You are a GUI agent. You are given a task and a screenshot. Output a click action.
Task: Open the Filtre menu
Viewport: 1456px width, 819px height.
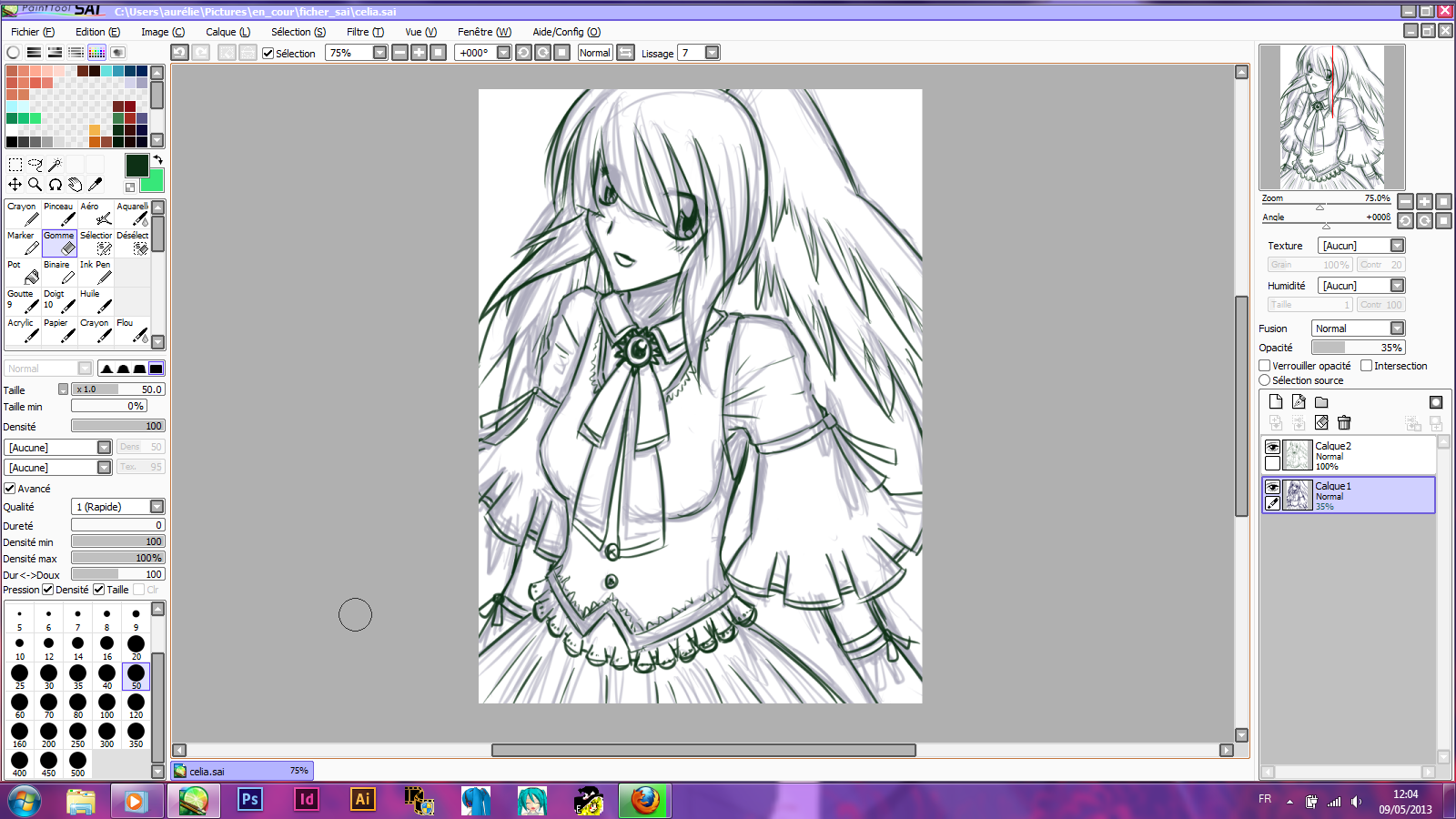(365, 32)
